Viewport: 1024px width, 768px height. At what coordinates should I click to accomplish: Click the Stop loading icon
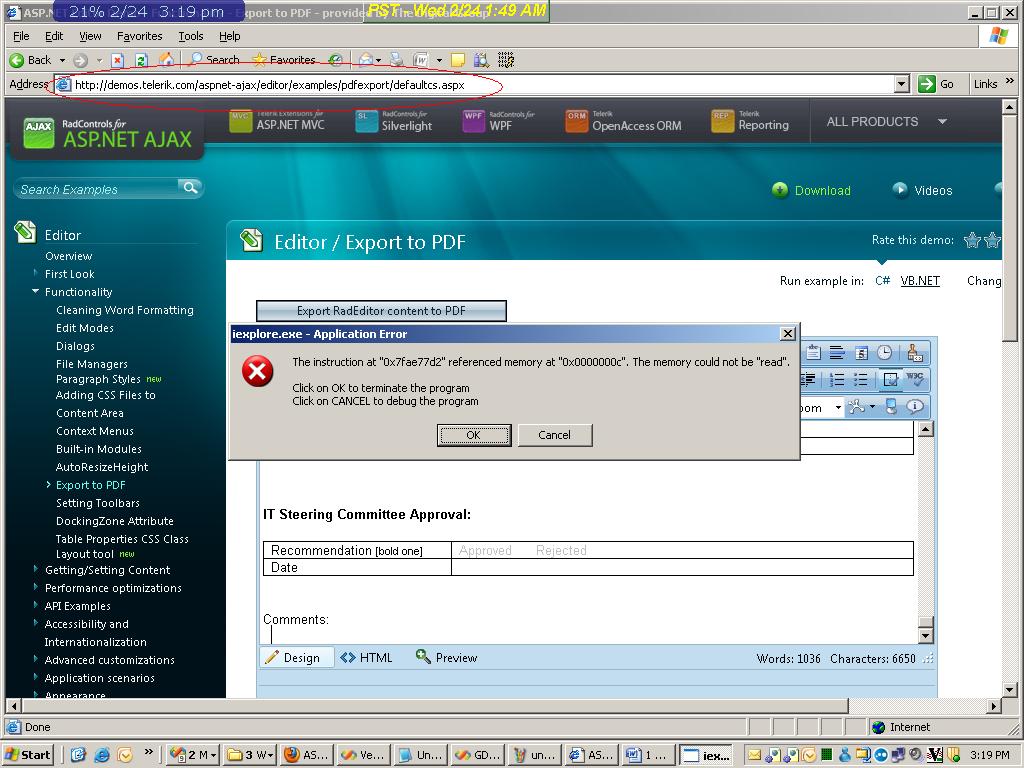[x=118, y=60]
